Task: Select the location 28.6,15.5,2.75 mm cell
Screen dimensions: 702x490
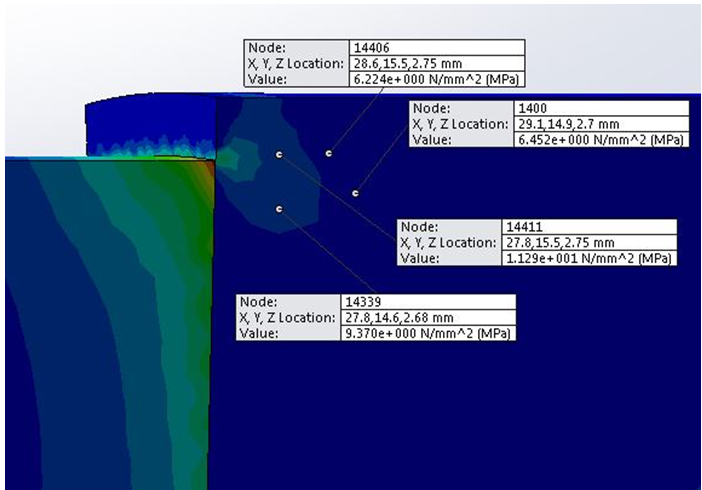Action: click(436, 63)
